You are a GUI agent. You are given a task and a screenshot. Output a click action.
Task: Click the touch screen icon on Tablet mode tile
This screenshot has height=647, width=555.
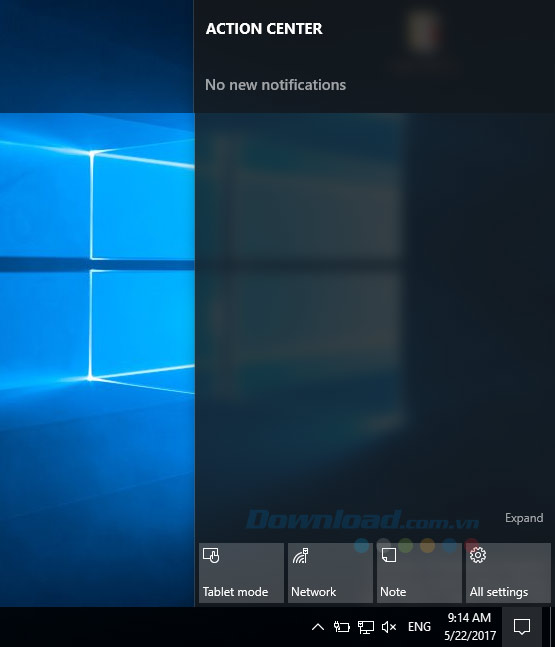click(x=211, y=555)
